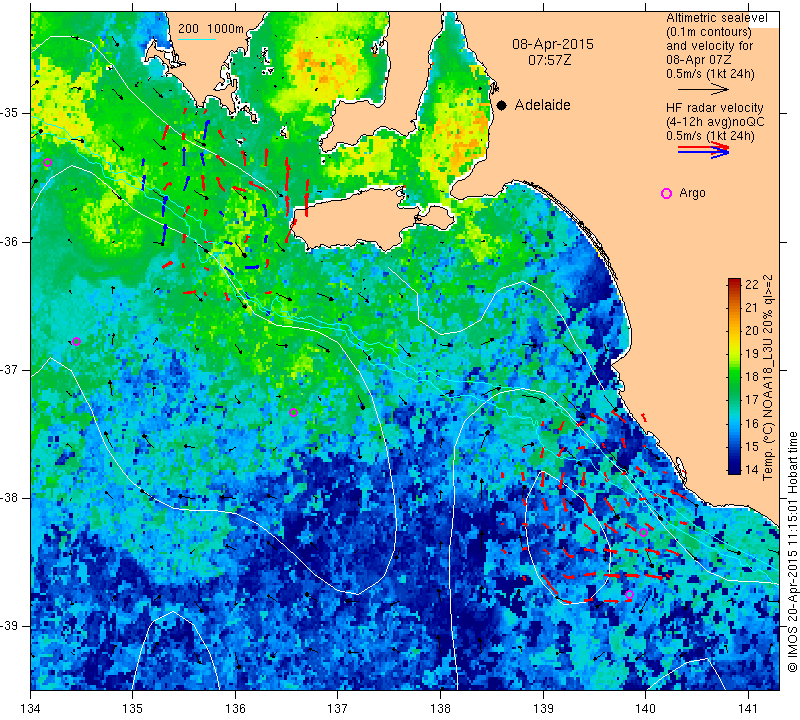This screenshot has height=720, width=800.
Task: Select the '08-Apr 07Z' legend line
Action: click(698, 60)
